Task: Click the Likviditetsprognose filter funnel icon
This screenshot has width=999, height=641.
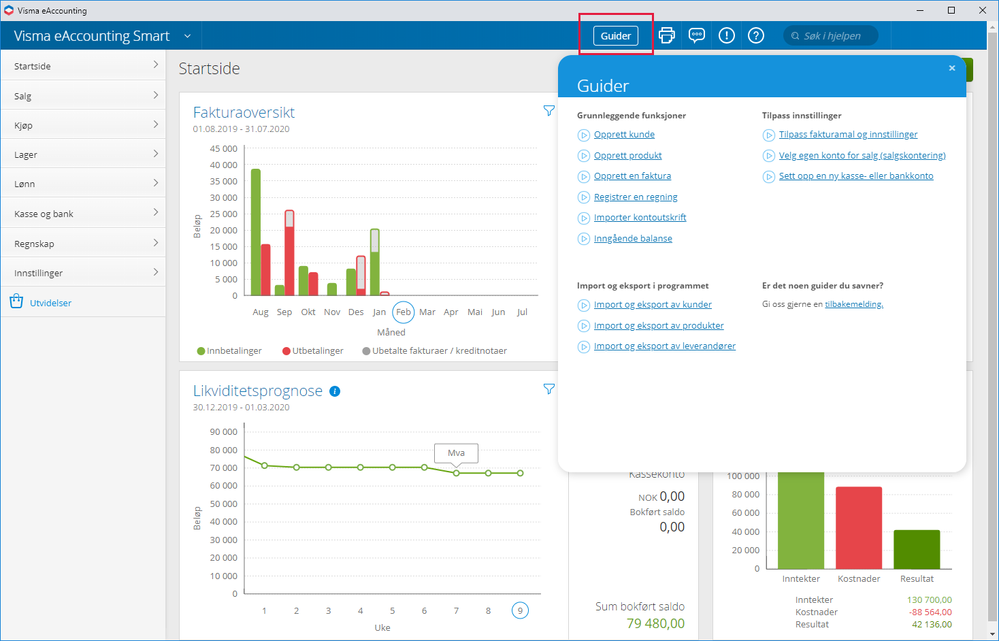Action: pos(549,389)
